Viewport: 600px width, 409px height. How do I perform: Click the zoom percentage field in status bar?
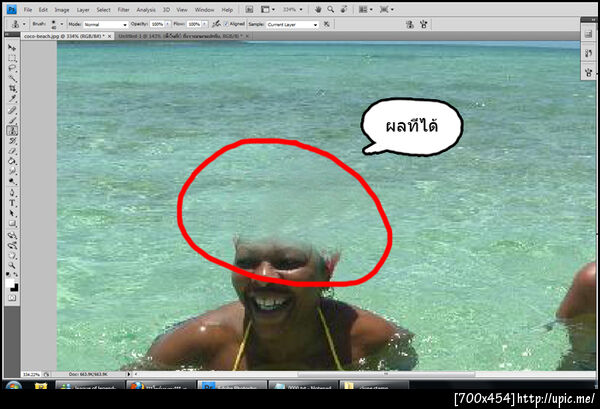coord(31,374)
